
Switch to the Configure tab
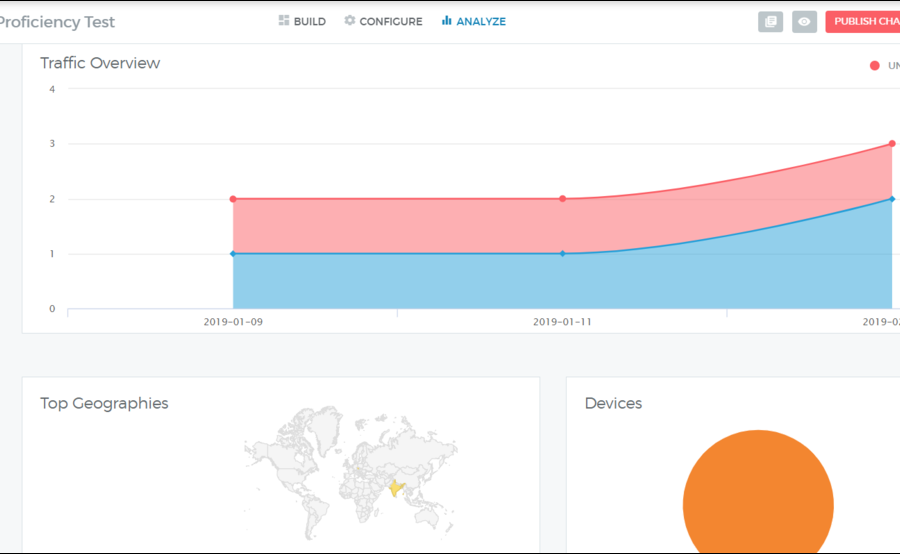[383, 21]
